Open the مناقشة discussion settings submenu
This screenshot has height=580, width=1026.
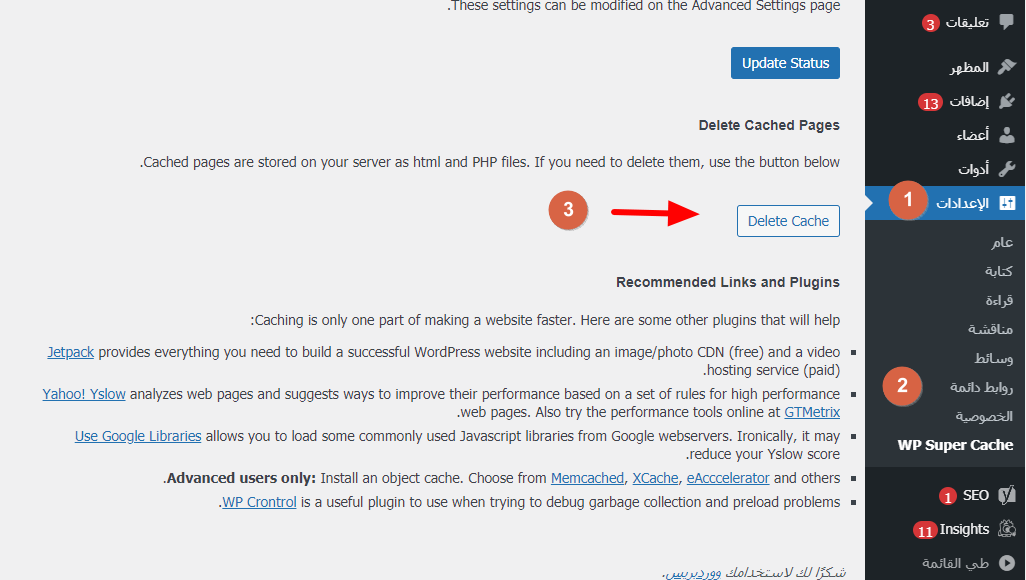click(x=990, y=329)
